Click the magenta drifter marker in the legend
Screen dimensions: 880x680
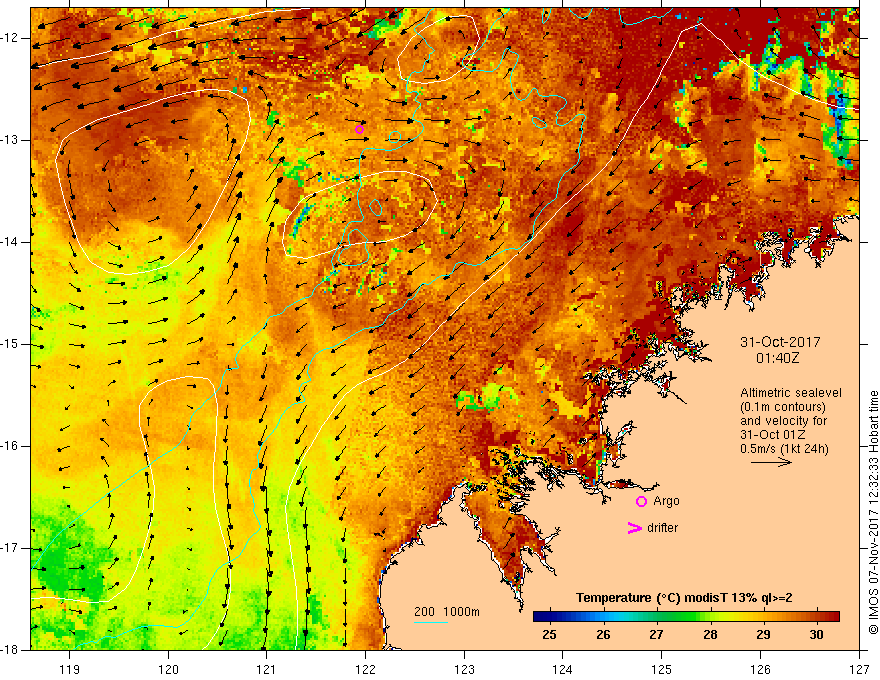tap(635, 528)
